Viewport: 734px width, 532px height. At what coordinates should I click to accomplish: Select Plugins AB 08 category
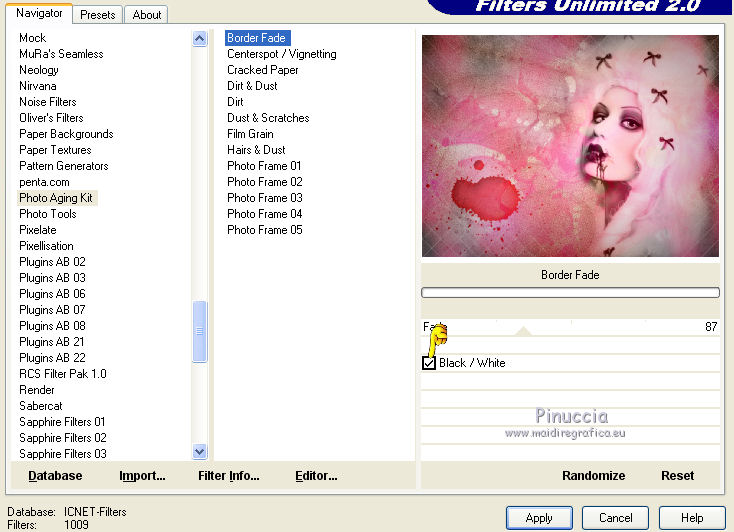pos(52,325)
